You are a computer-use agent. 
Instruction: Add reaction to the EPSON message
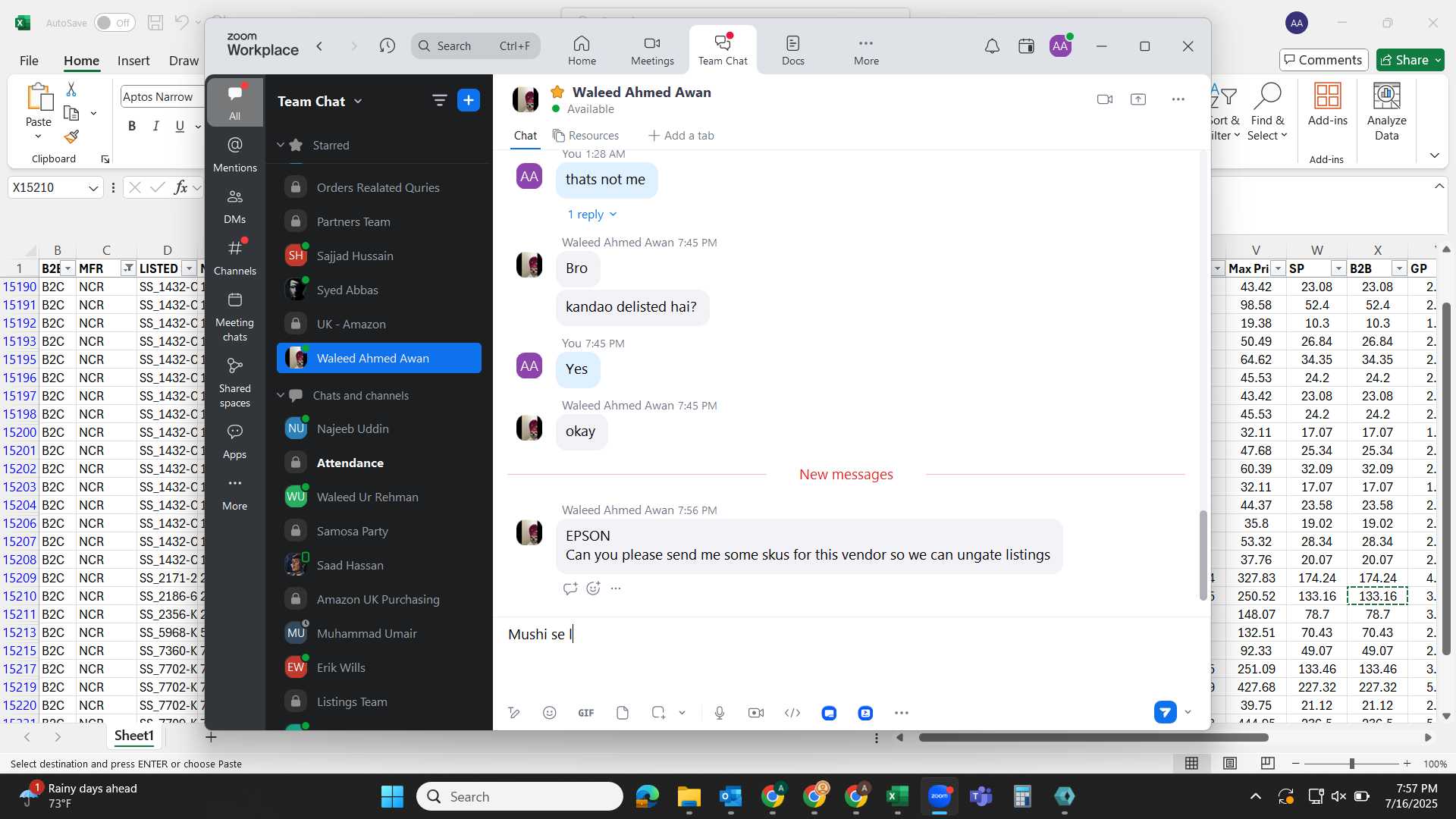tap(594, 588)
